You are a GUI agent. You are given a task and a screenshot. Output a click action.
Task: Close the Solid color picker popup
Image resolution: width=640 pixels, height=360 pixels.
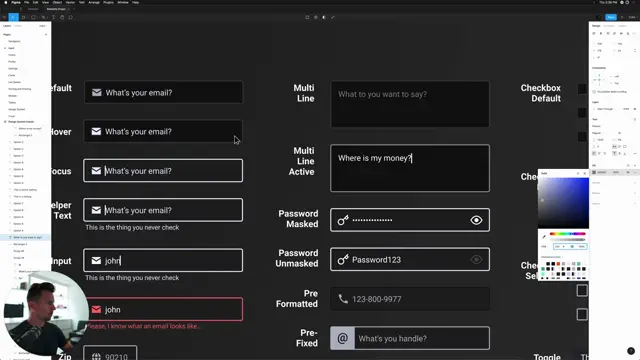[x=584, y=173]
